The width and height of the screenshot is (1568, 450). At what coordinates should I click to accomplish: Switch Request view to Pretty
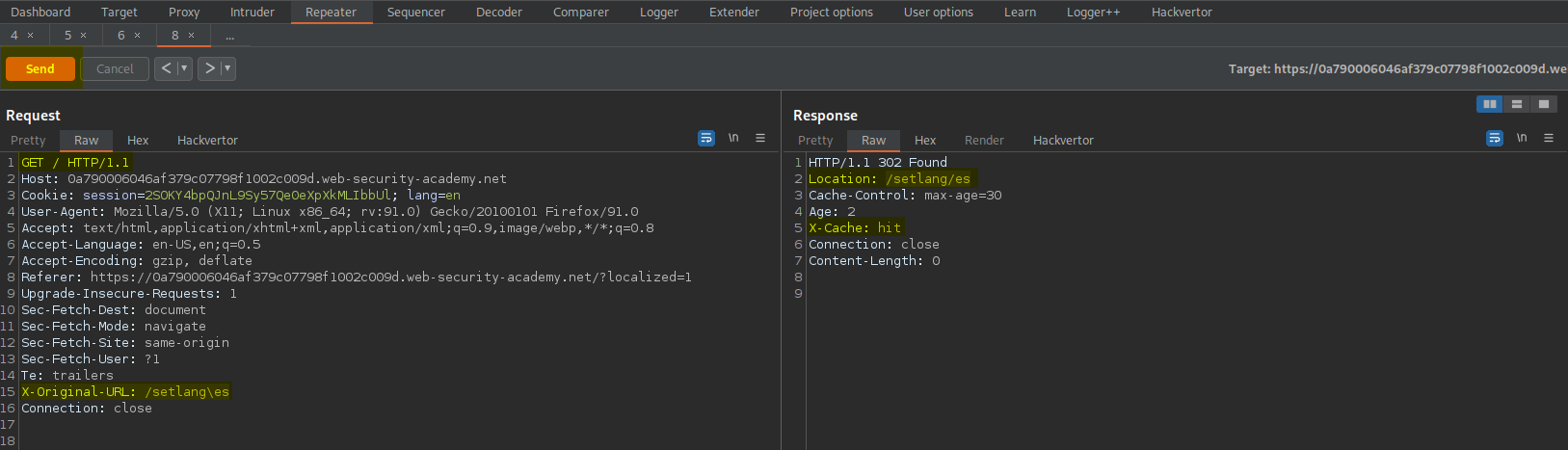tap(28, 140)
